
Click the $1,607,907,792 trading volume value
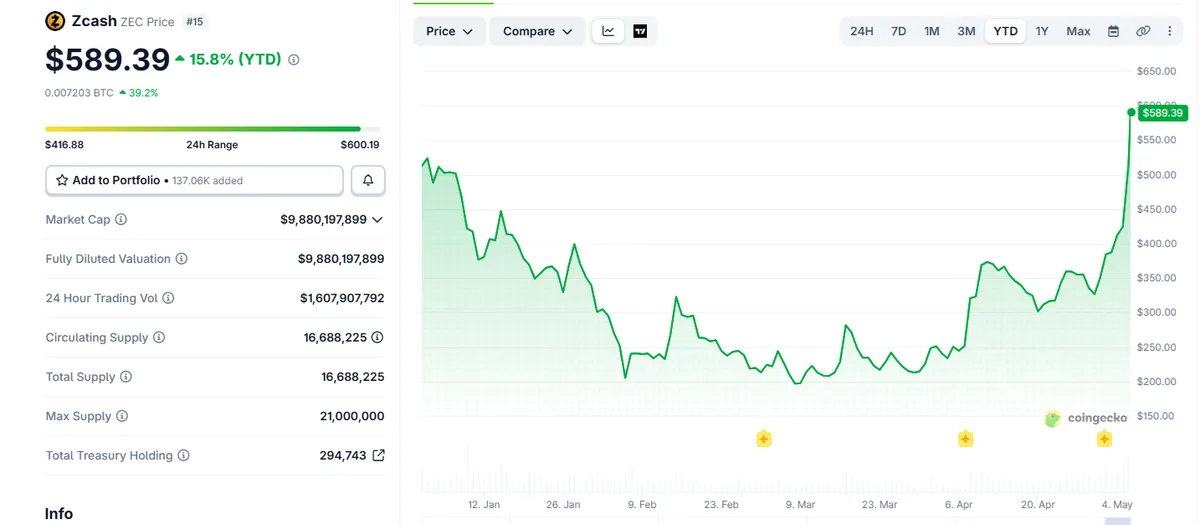[342, 298]
